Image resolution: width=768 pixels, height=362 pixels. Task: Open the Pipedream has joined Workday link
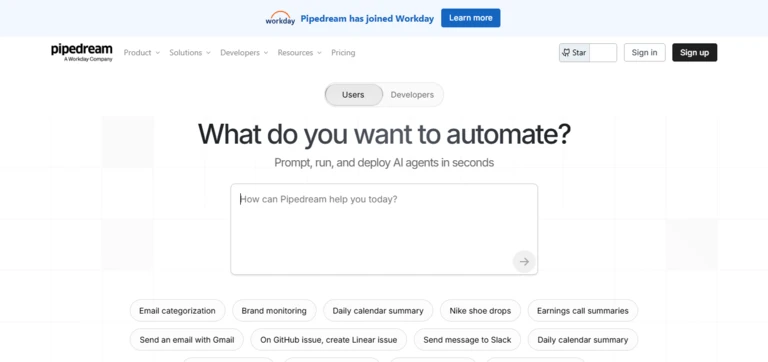(367, 19)
